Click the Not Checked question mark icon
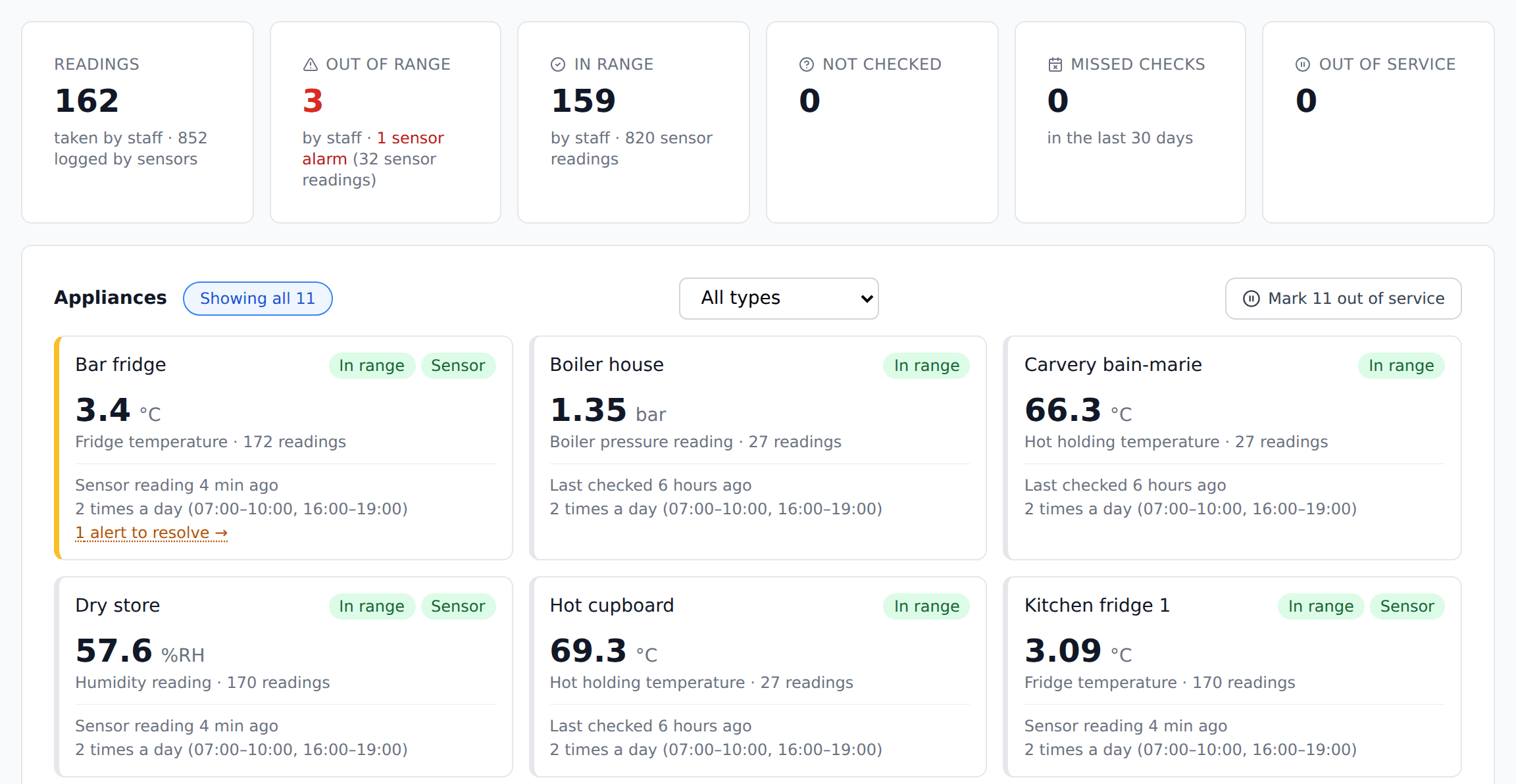1516x784 pixels. [807, 64]
